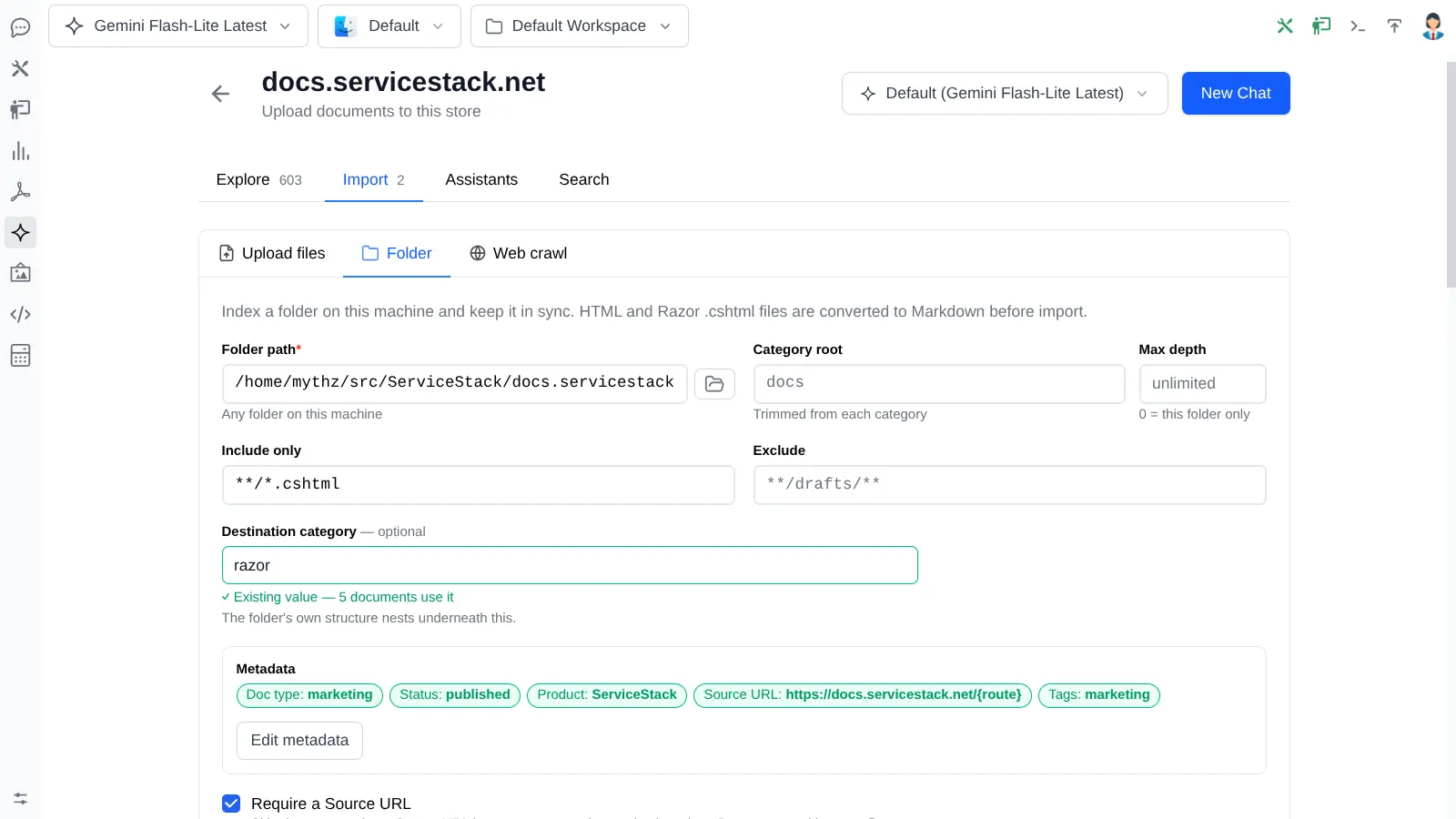Viewport: 1456px width, 819px height.
Task: Open the calculator sidebar icon
Action: 20,355
